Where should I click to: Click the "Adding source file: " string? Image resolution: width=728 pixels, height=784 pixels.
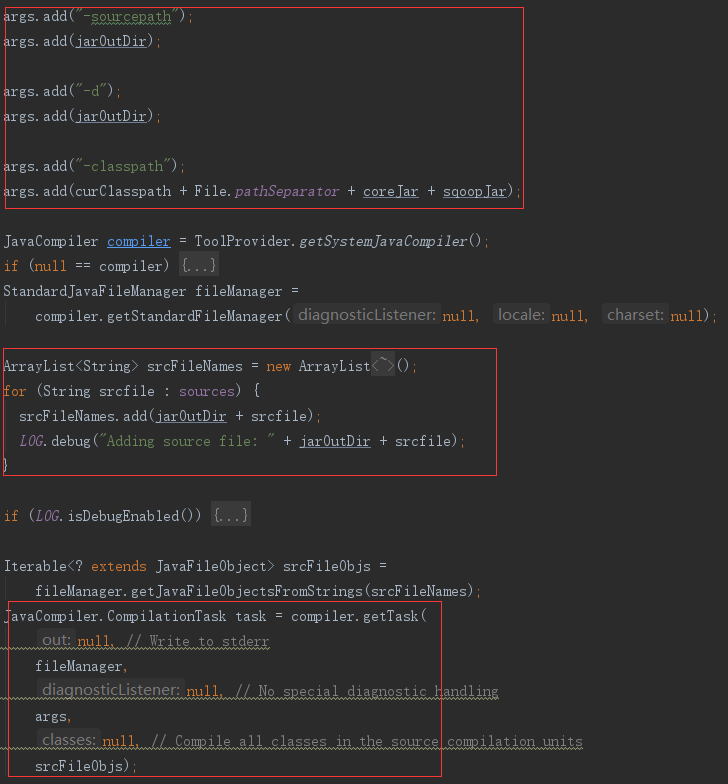pos(186,441)
